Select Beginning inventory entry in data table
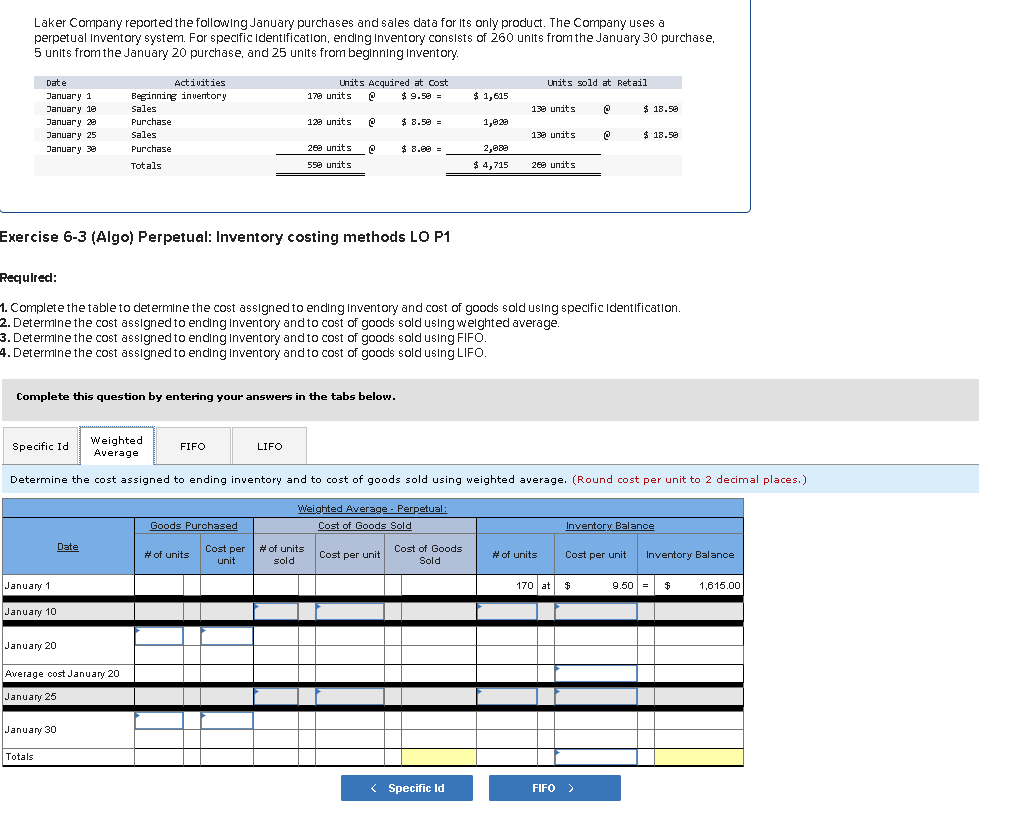This screenshot has width=1014, height=813. 178,96
